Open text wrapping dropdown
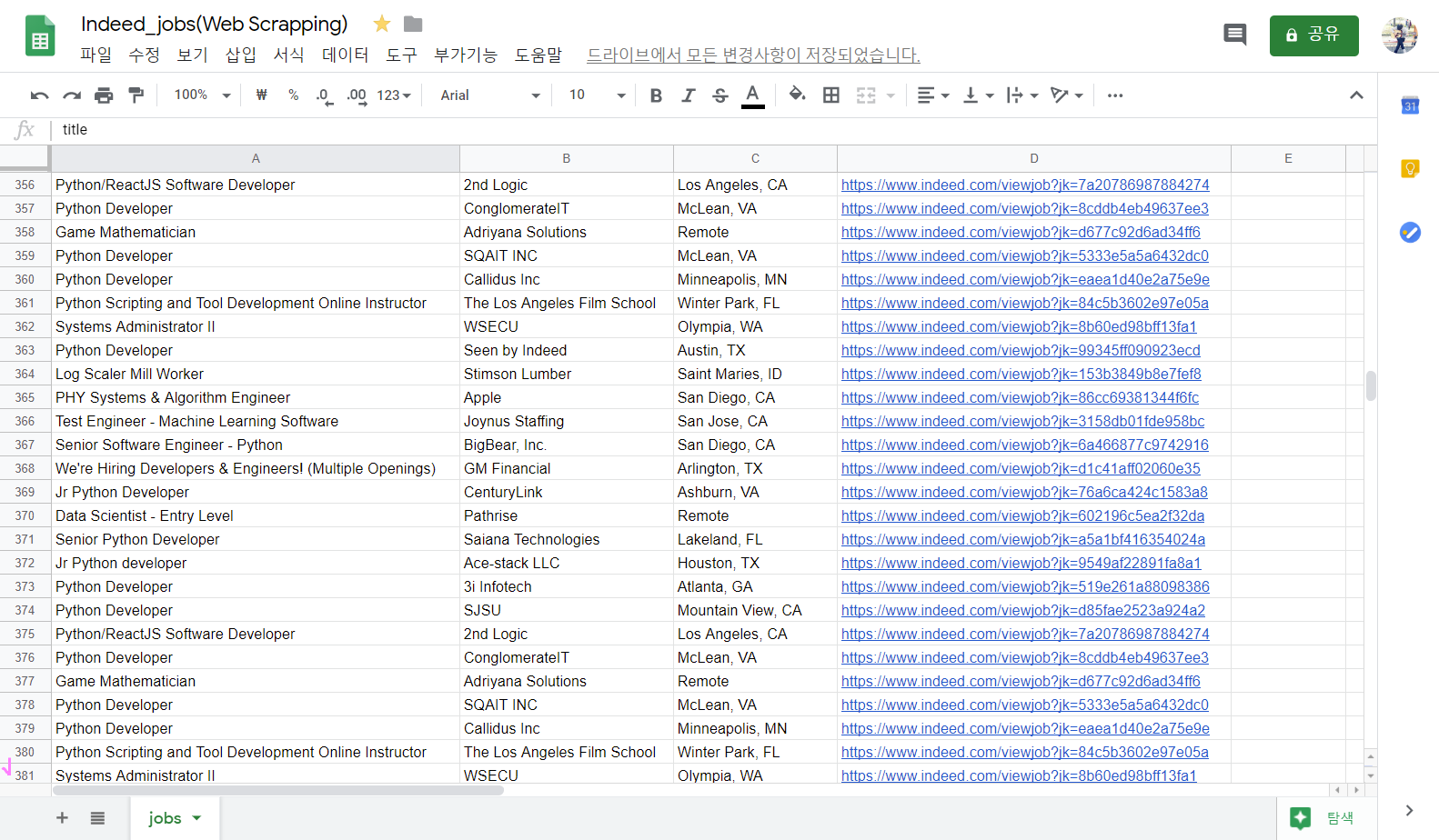 (1022, 95)
